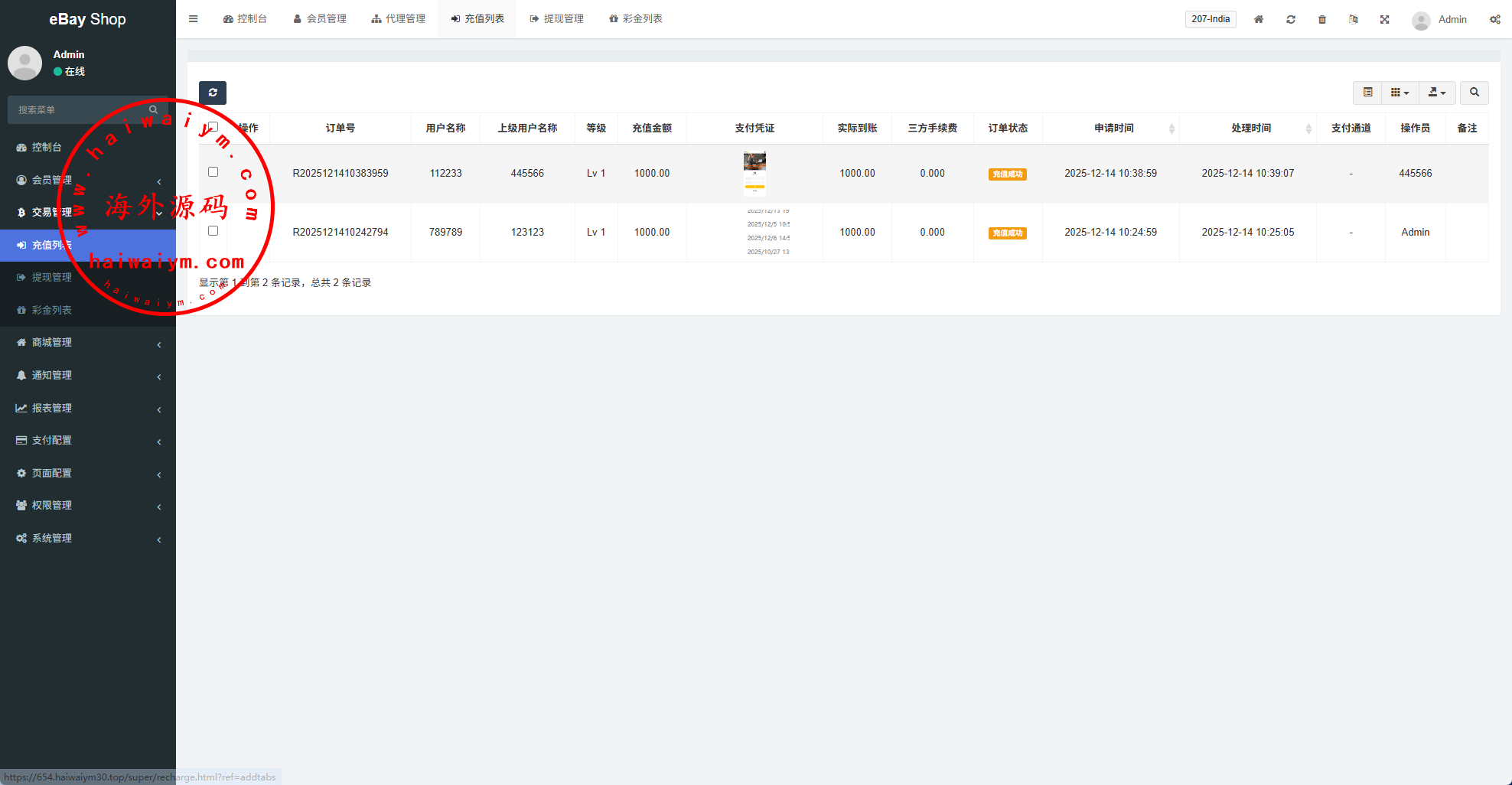Viewport: 1512px width, 785px height.
Task: Switch to the 提现管理 tab
Action: click(x=557, y=19)
